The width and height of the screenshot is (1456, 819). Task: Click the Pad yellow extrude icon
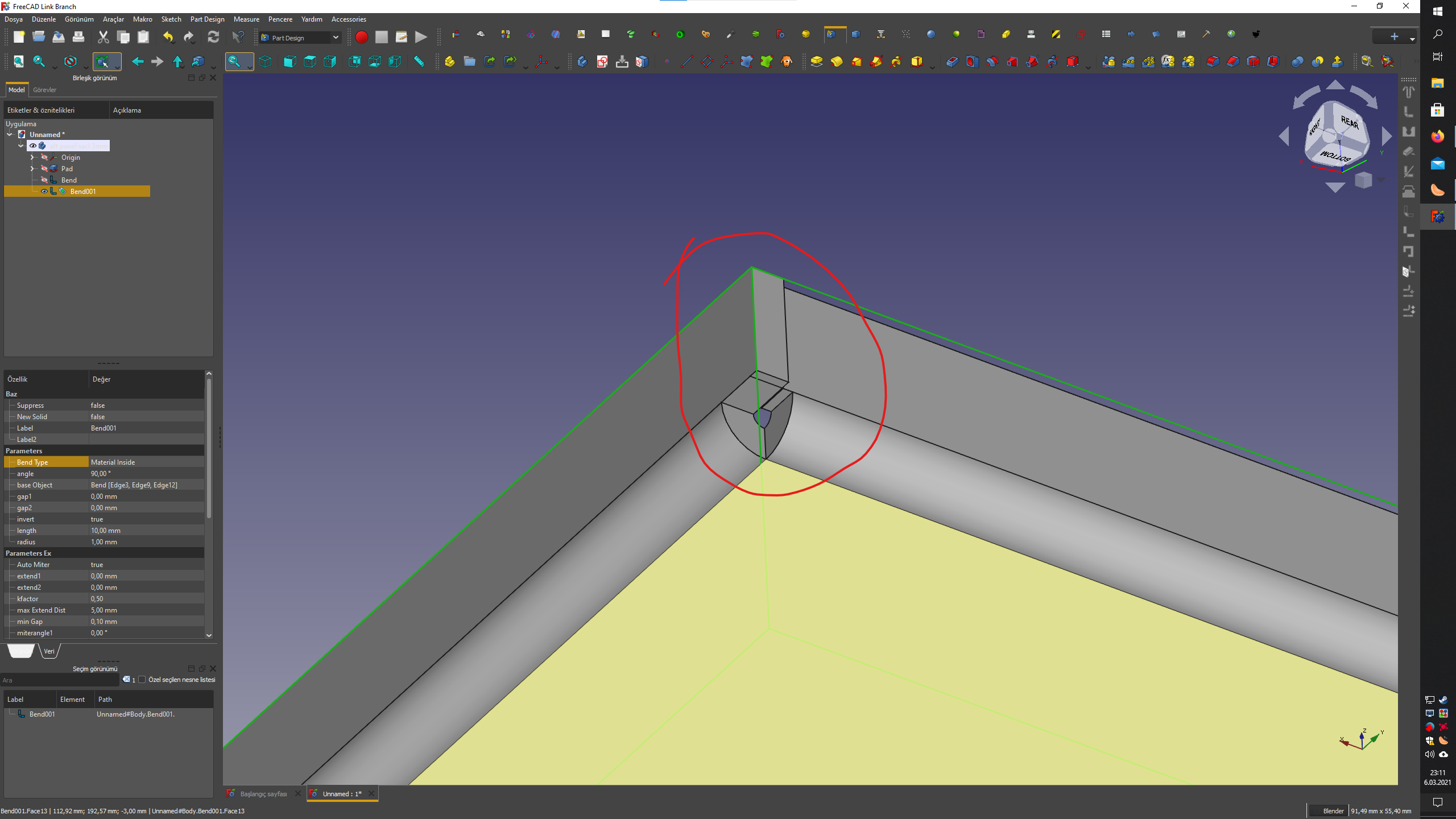[x=817, y=61]
